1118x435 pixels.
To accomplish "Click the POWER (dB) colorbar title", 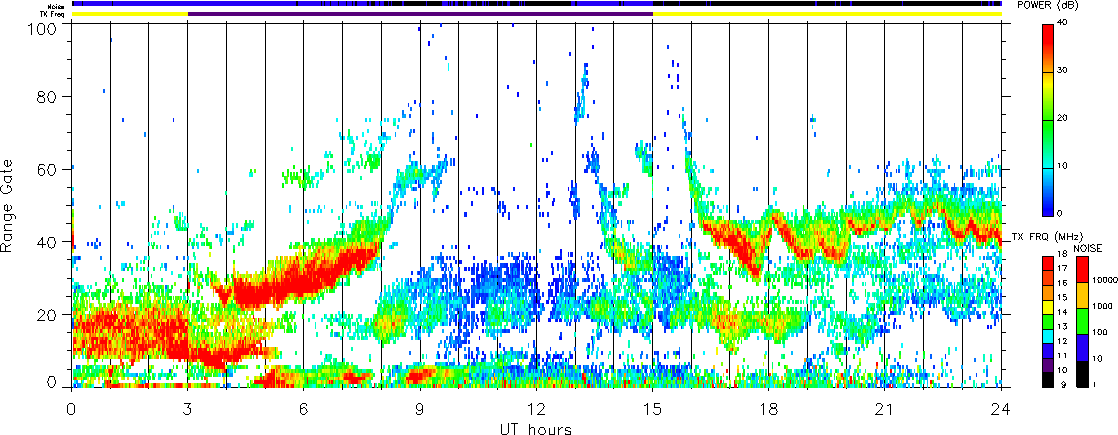I will pyautogui.click(x=1048, y=6).
